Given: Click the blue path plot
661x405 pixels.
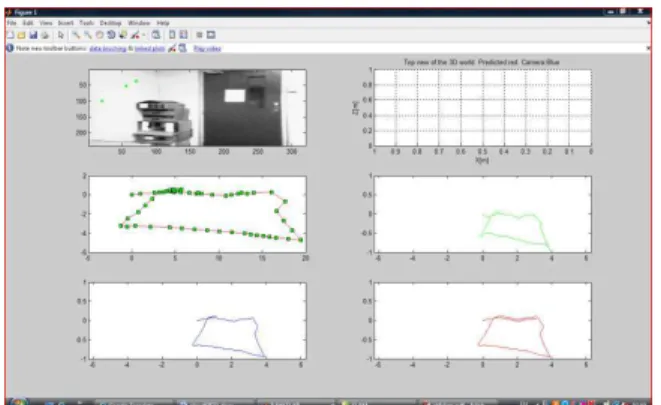Looking at the screenshot, I should coord(197,321).
